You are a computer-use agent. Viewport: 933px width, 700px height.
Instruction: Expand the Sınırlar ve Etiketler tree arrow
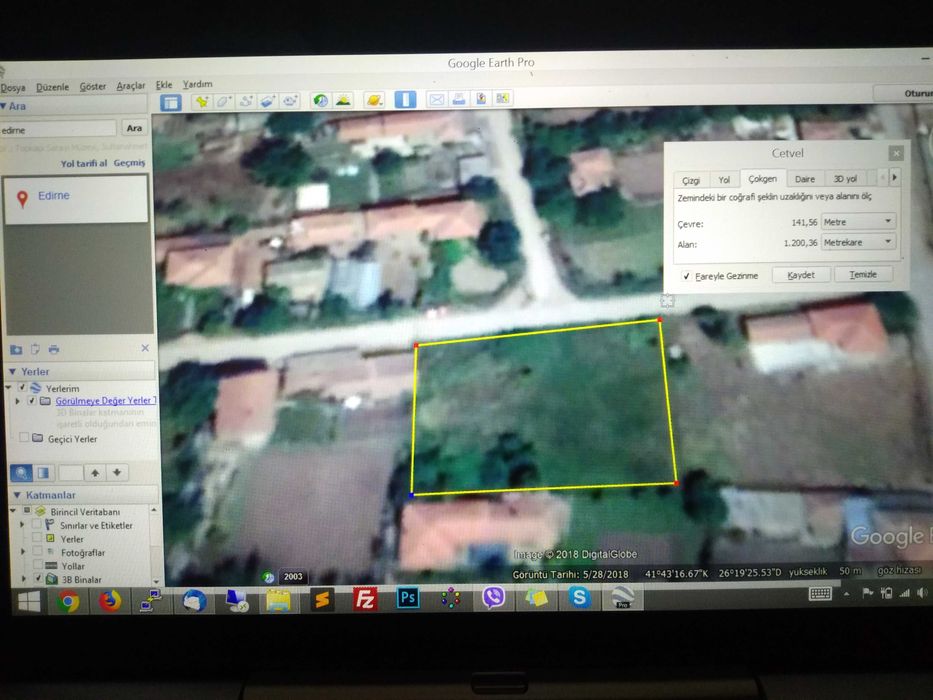22,525
